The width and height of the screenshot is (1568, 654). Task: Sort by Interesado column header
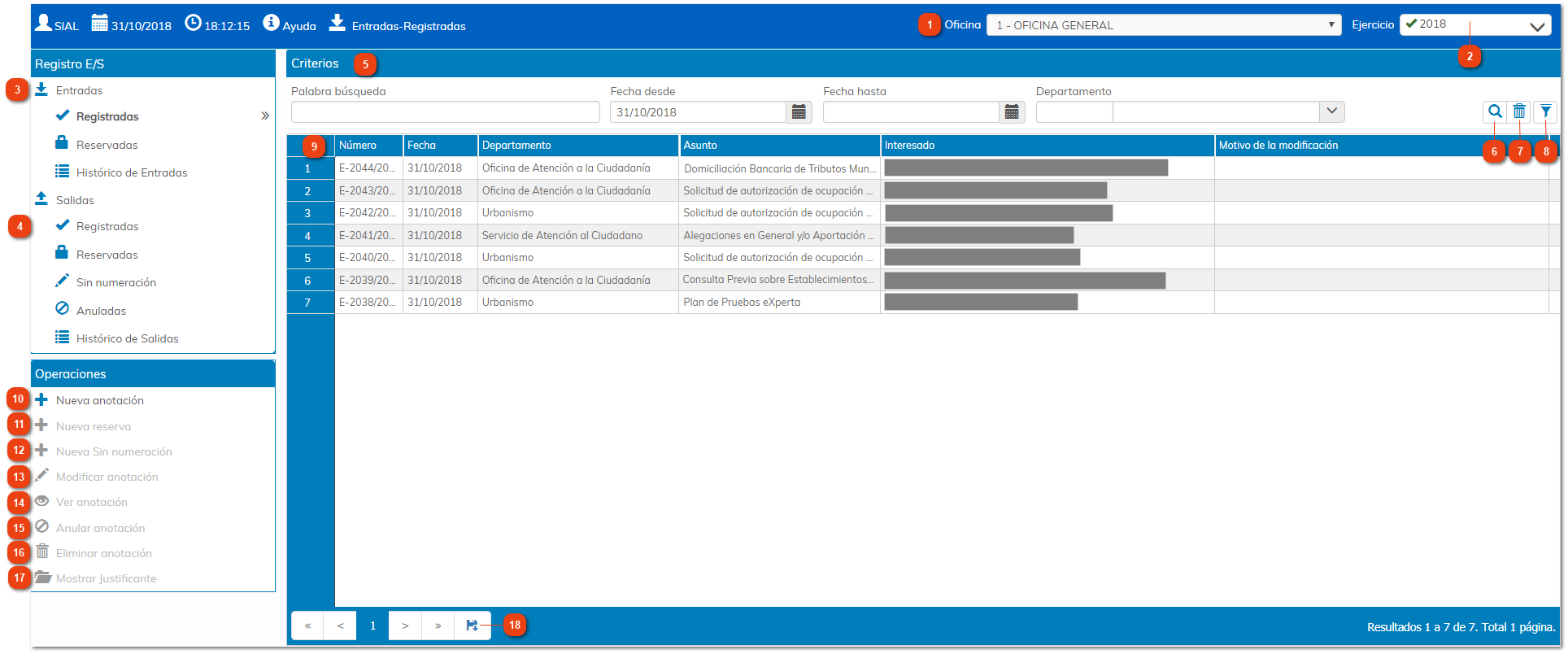tap(1048, 146)
